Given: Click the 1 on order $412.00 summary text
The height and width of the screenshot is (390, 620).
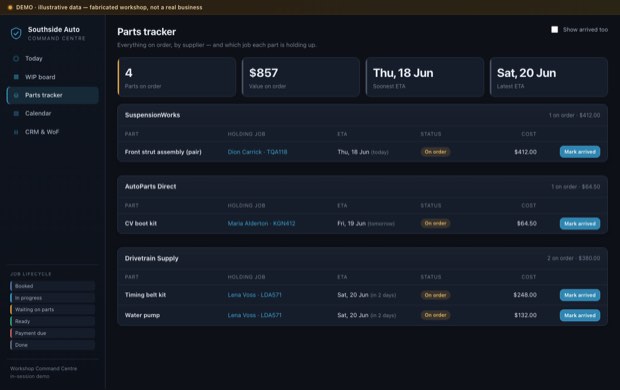Looking at the screenshot, I should 574,115.
